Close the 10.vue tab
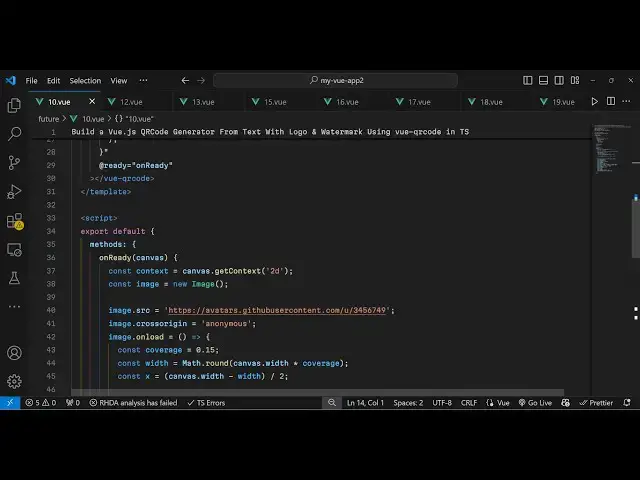640x480 pixels. click(92, 101)
